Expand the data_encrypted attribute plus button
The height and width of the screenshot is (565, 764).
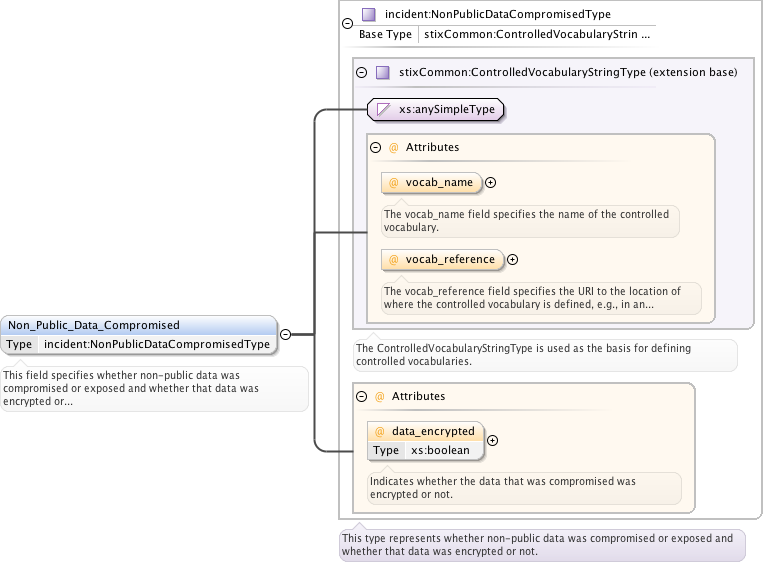(492, 440)
